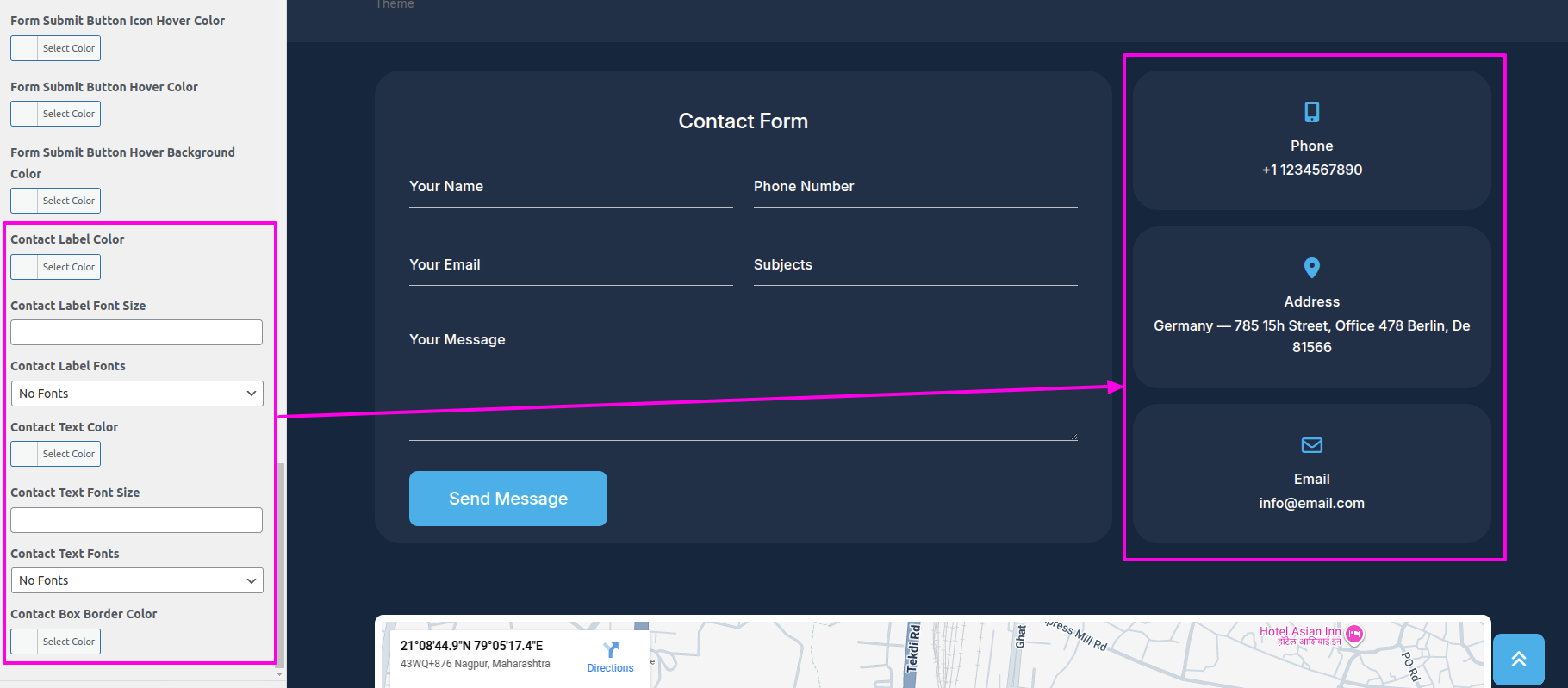Open Contact Label Fonts dropdown
Viewport: 1568px width, 688px height.
pyautogui.click(x=137, y=394)
